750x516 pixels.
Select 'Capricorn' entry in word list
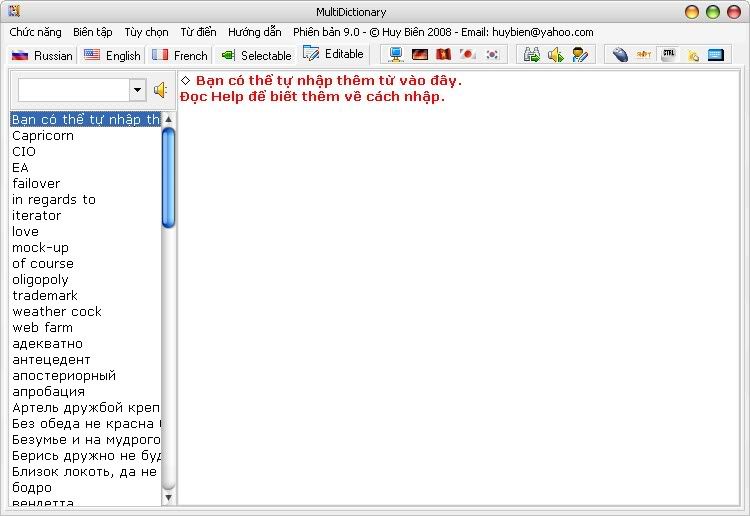43,136
